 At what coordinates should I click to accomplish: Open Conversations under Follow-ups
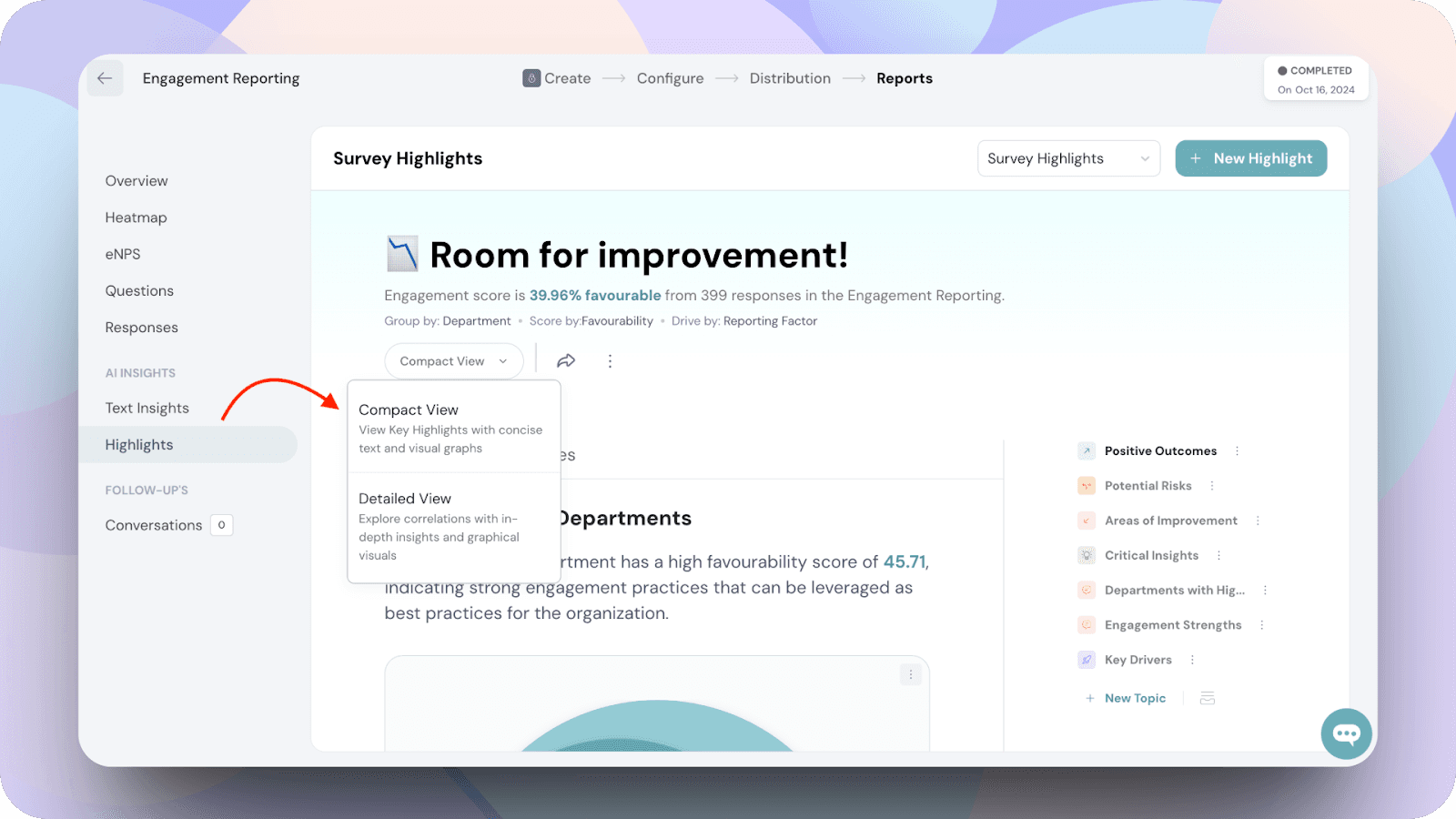click(153, 525)
